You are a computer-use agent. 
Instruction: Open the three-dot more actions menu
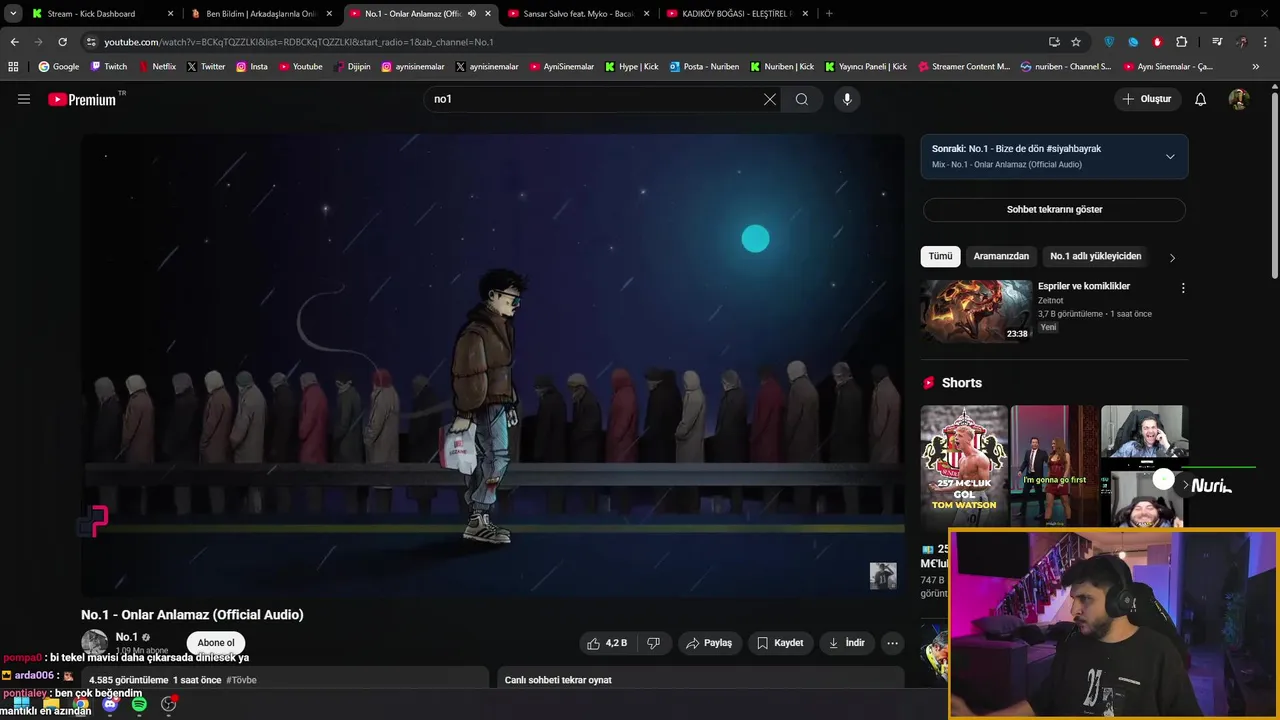[x=893, y=643]
